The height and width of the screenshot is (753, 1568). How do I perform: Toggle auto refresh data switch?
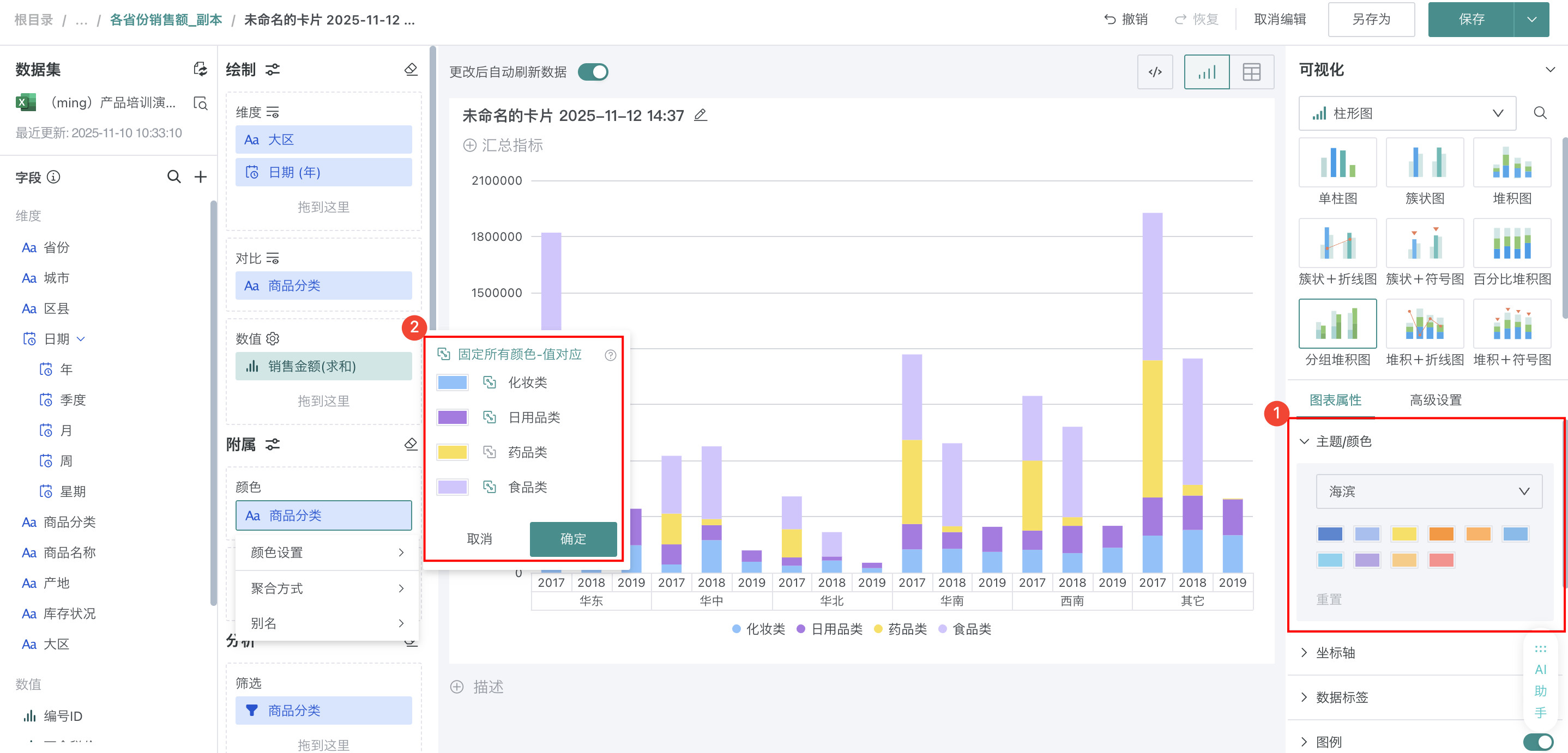(x=593, y=72)
